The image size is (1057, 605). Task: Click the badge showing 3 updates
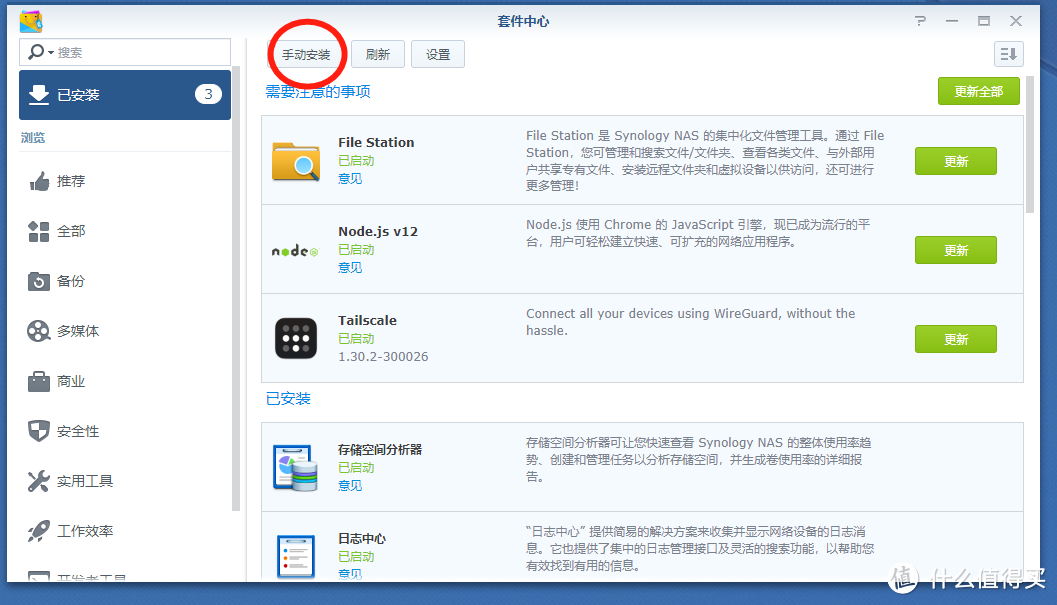(x=208, y=94)
